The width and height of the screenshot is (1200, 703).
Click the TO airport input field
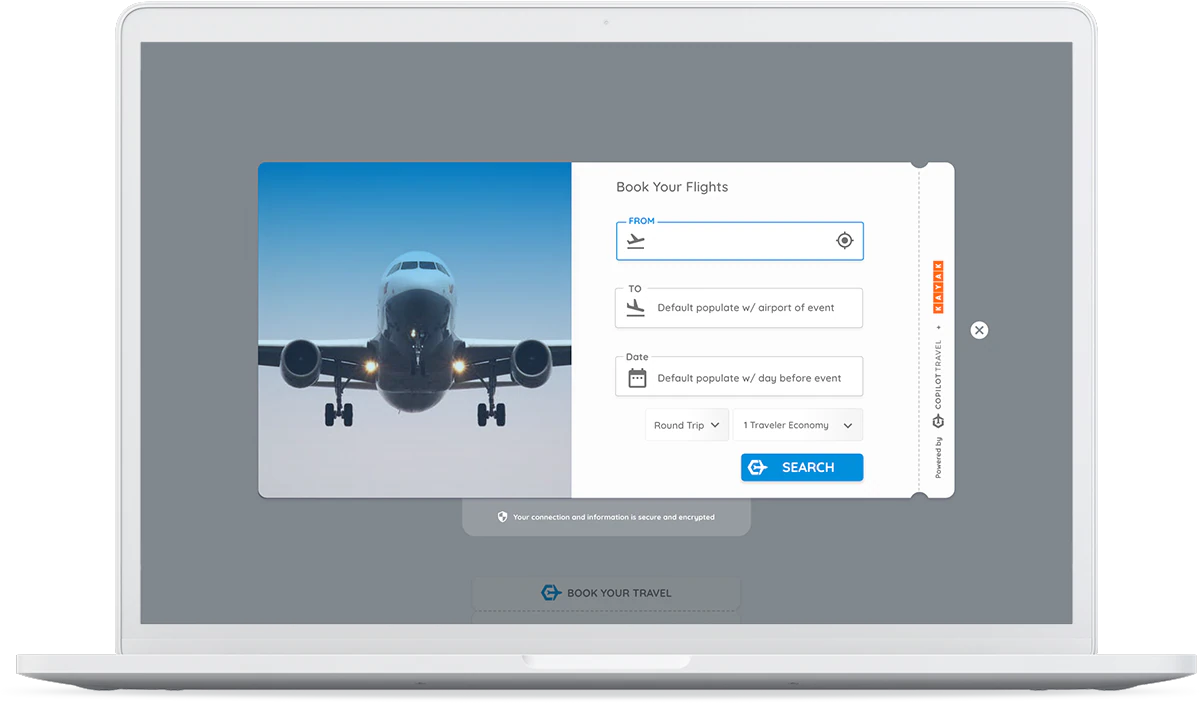[739, 308]
